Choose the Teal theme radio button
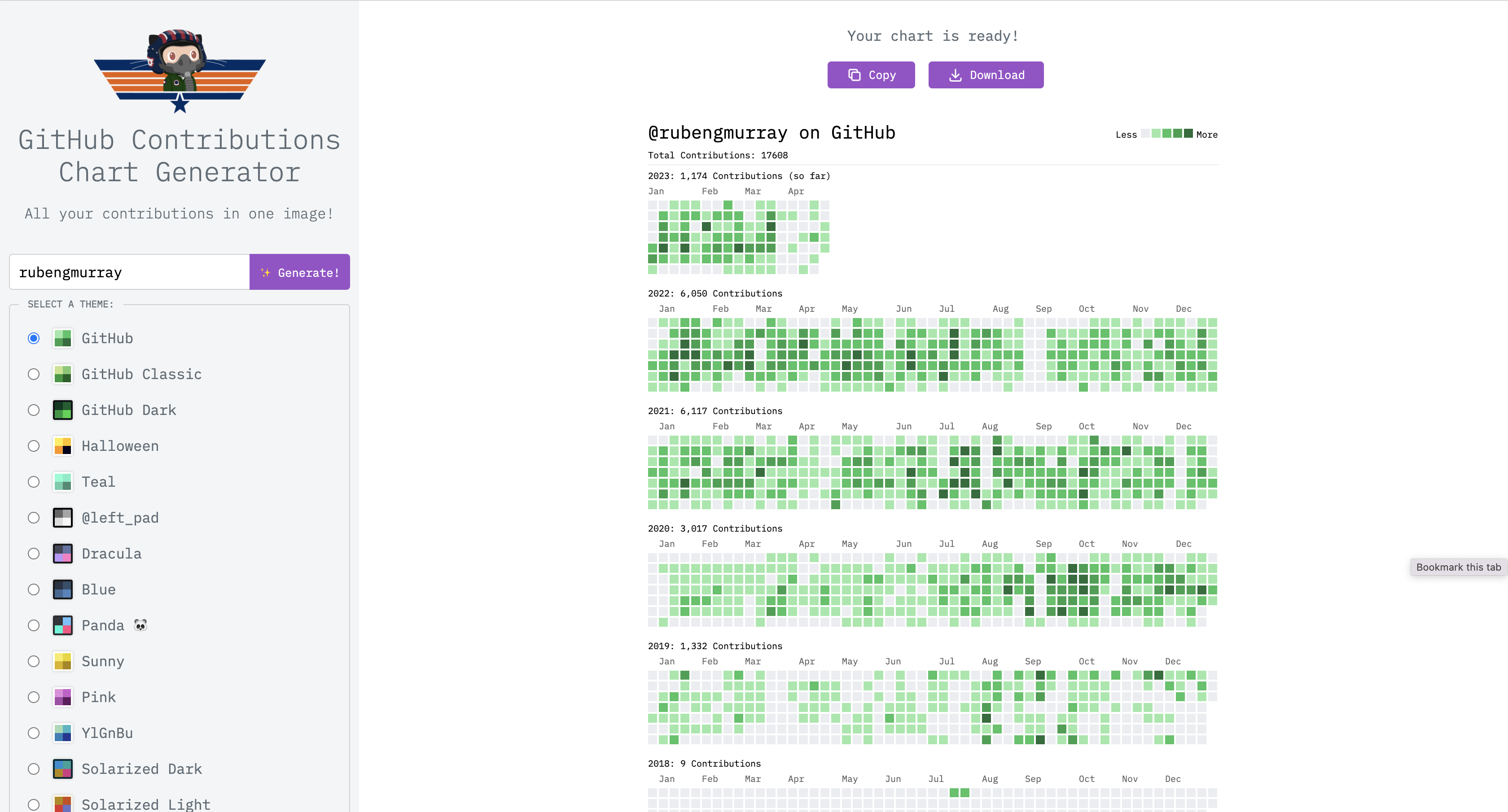The height and width of the screenshot is (812, 1508). click(34, 481)
